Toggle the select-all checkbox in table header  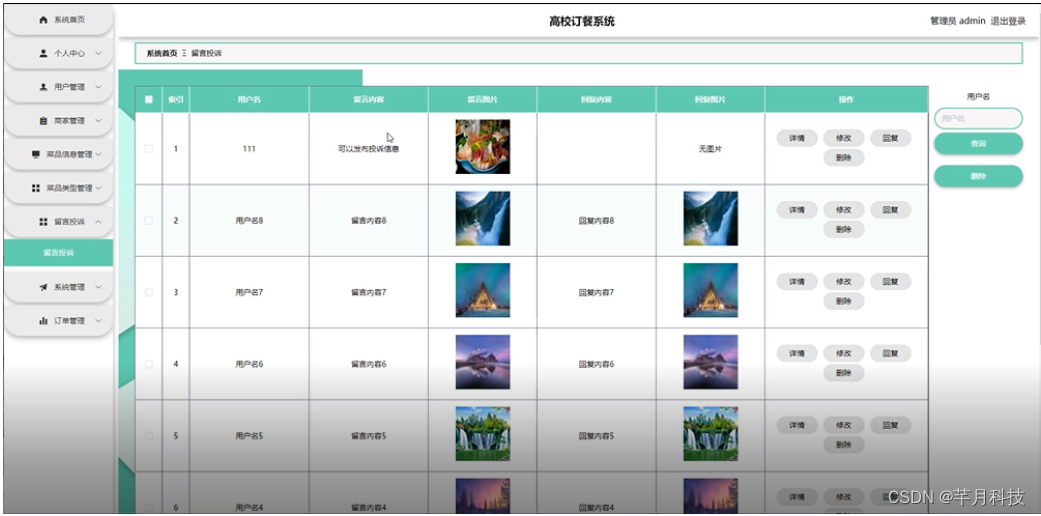149,100
